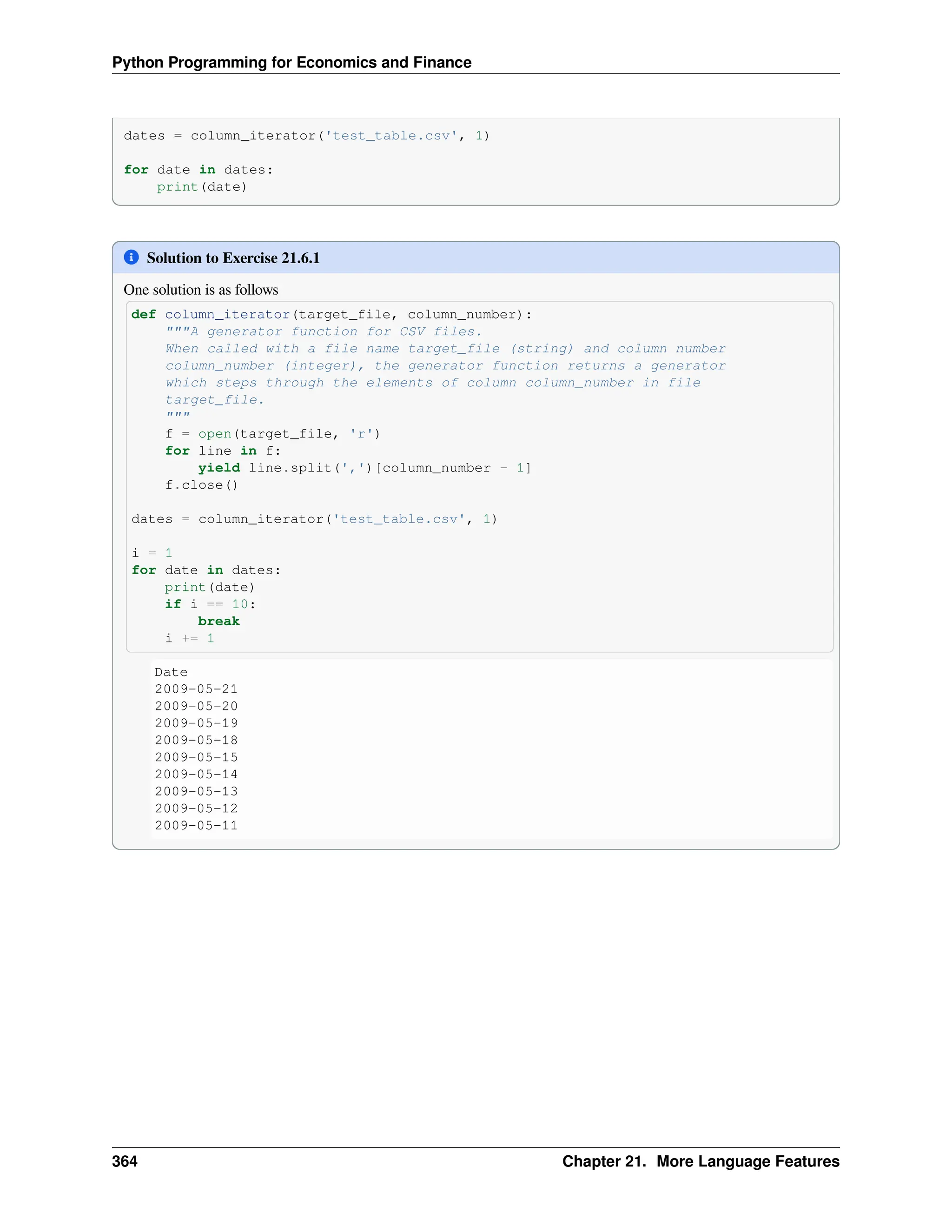Viewport: 952px width, 1232px height.
Task: Click the output line '2009-05-15'
Action: coord(196,757)
